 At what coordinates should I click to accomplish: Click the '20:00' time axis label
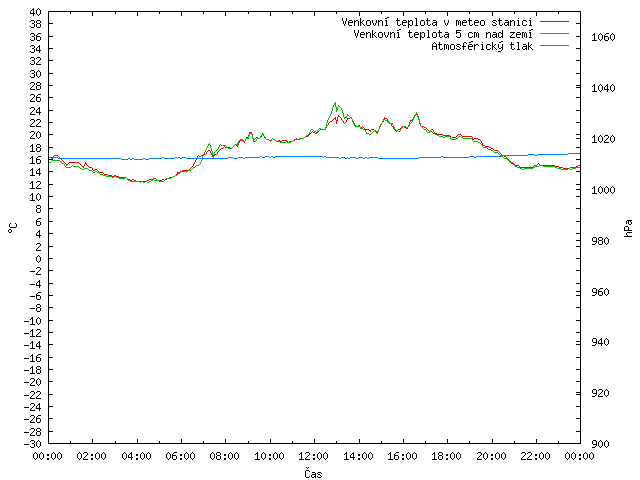[491, 456]
